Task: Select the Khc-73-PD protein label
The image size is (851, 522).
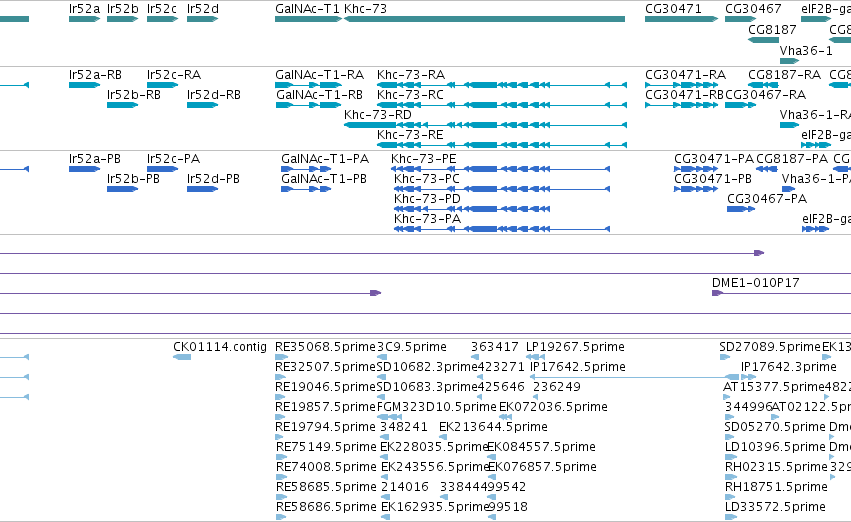Action: point(428,199)
